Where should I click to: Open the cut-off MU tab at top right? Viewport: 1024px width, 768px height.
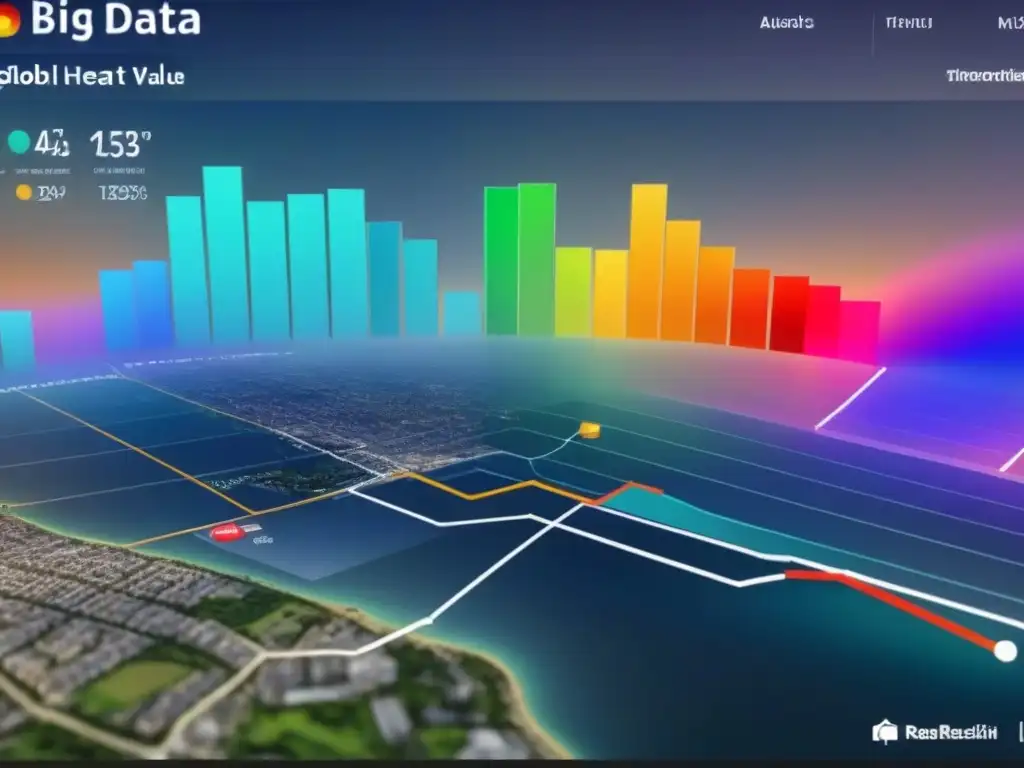[x=1008, y=22]
